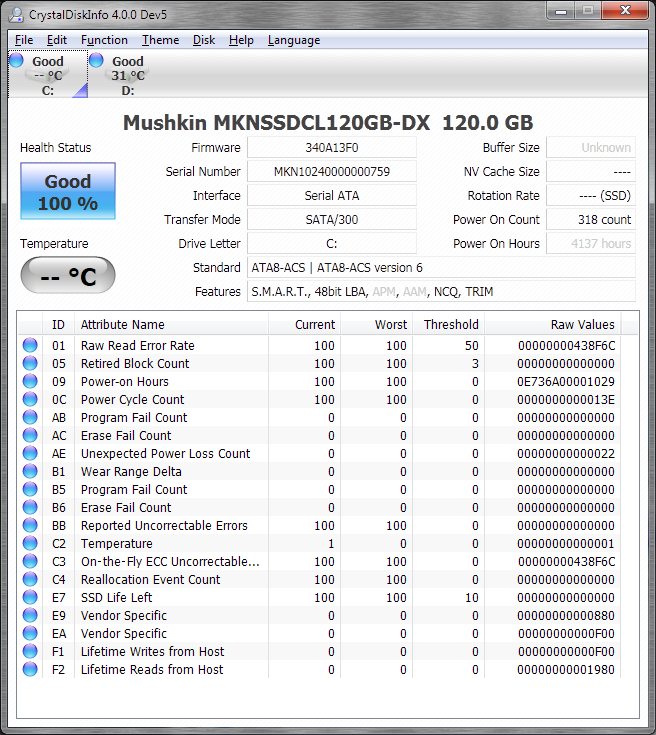Click status icon for Raw Read Error Rate
Viewport: 656px width, 735px height.
click(x=30, y=345)
